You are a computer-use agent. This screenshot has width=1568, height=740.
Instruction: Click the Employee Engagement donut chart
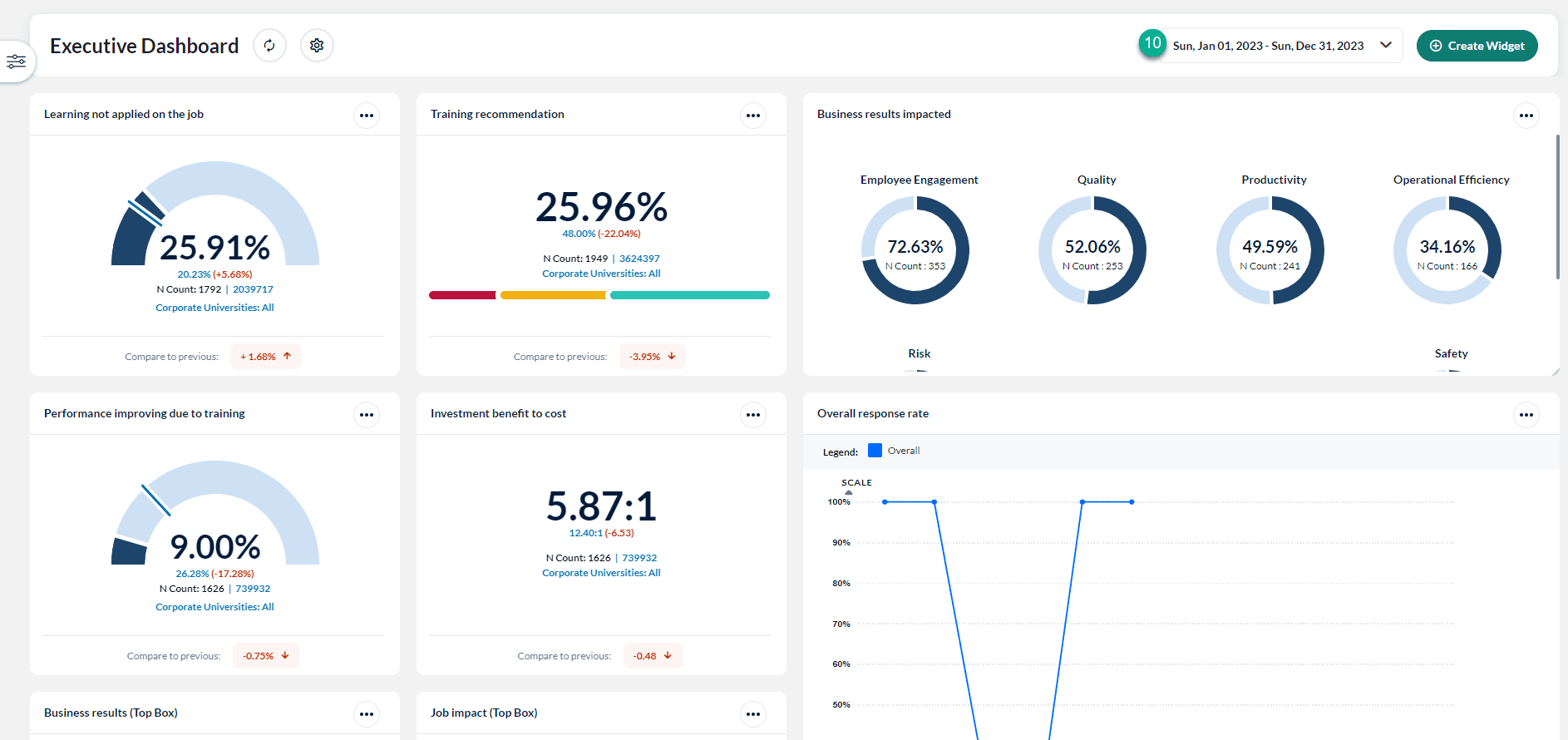click(x=915, y=250)
